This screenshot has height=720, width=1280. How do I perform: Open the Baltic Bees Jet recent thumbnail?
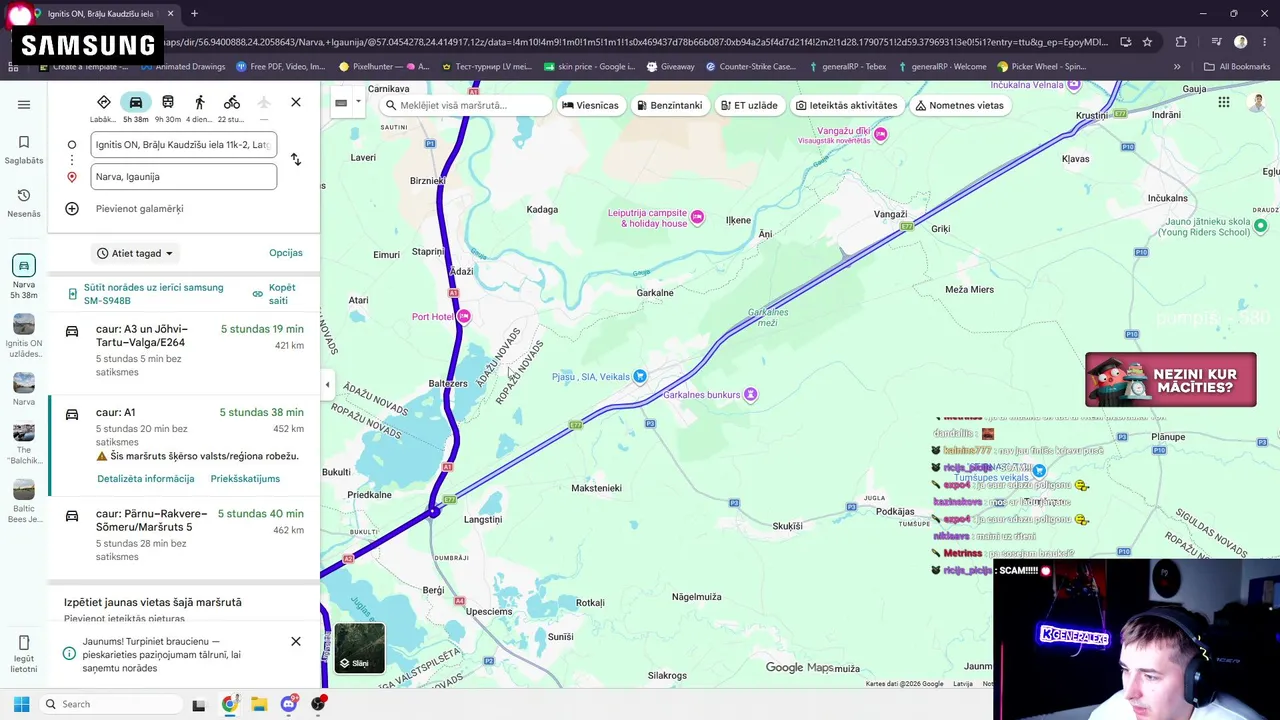[x=24, y=502]
